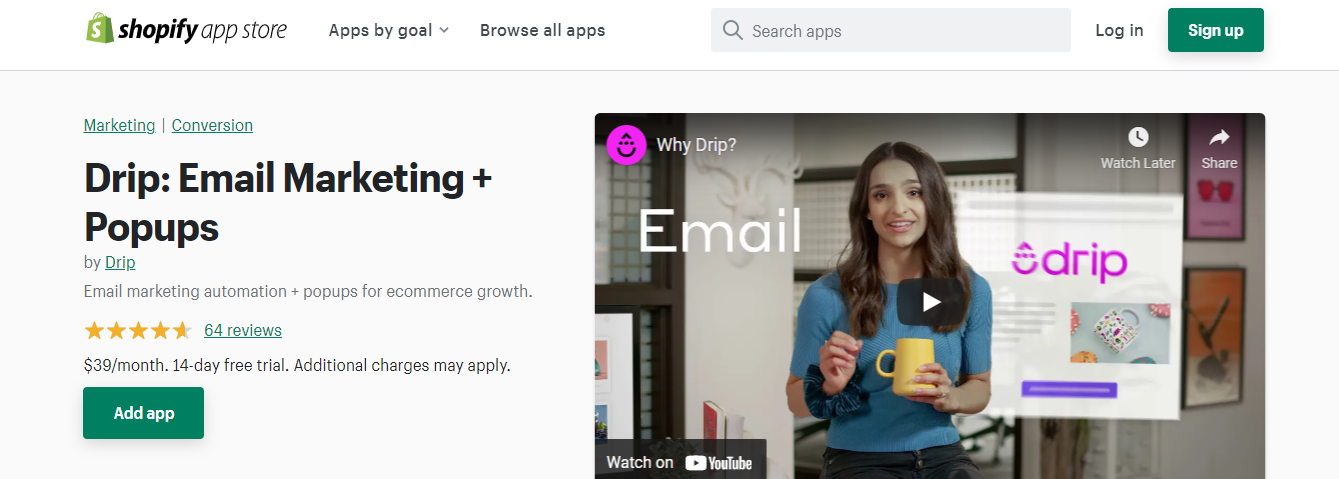
Task: Click the Why Drip? video title
Action: pos(696,145)
